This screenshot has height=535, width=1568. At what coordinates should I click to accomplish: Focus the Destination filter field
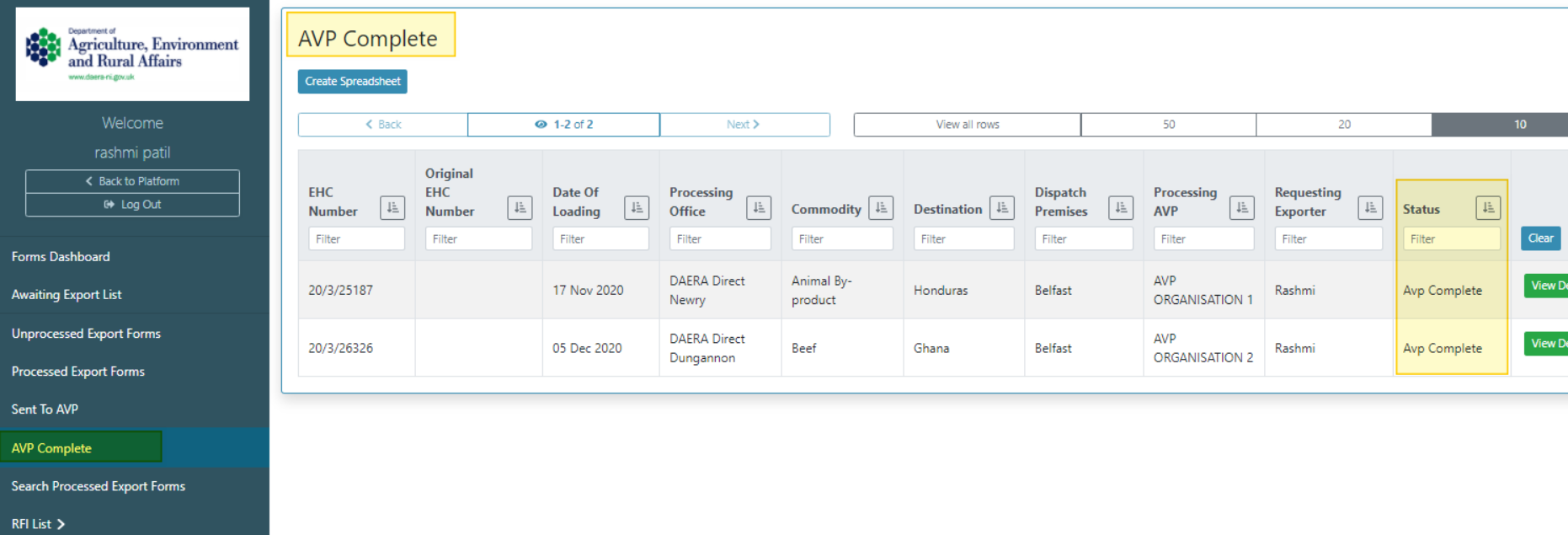coord(963,239)
